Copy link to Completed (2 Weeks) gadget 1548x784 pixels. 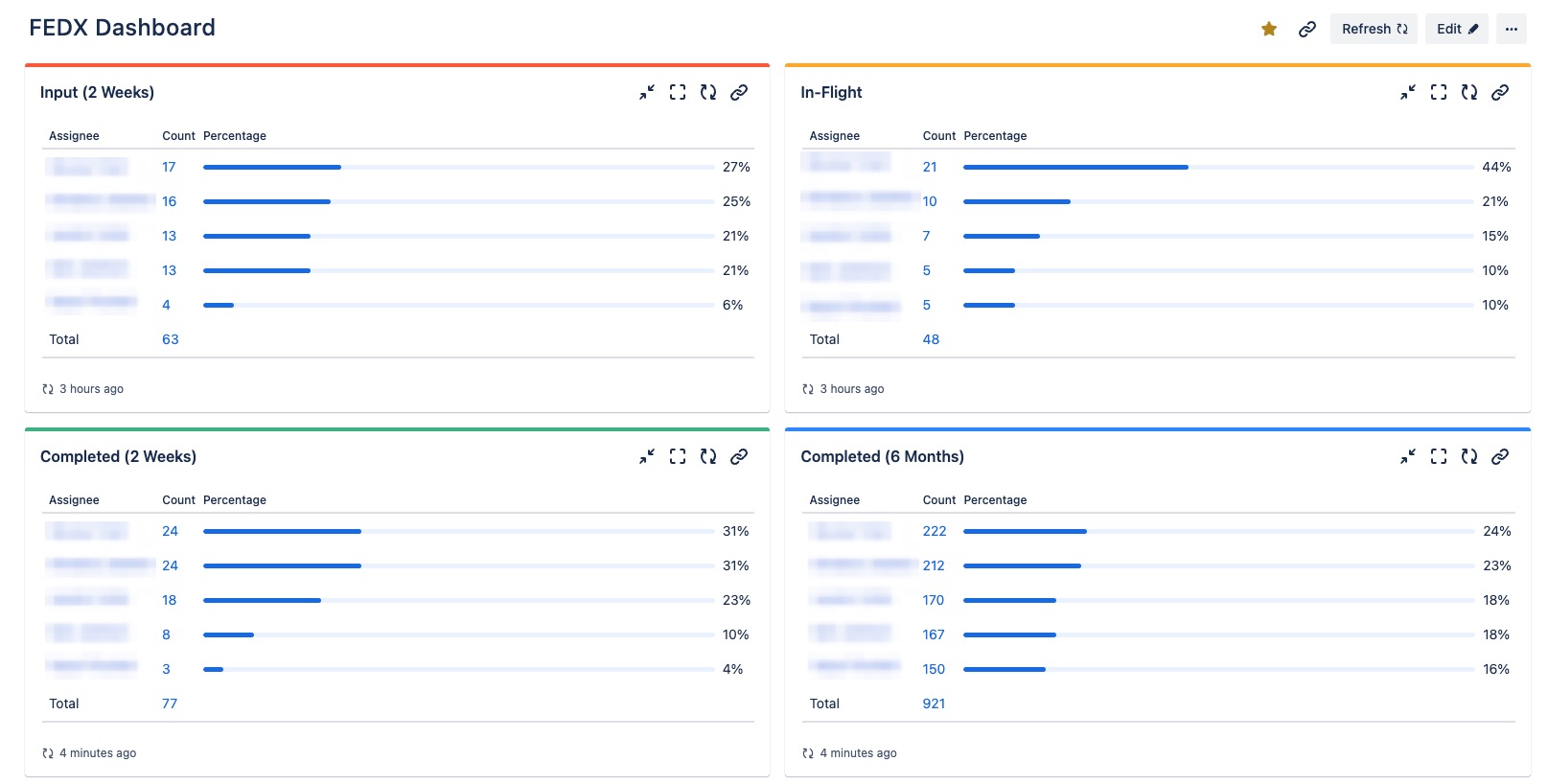coord(739,456)
